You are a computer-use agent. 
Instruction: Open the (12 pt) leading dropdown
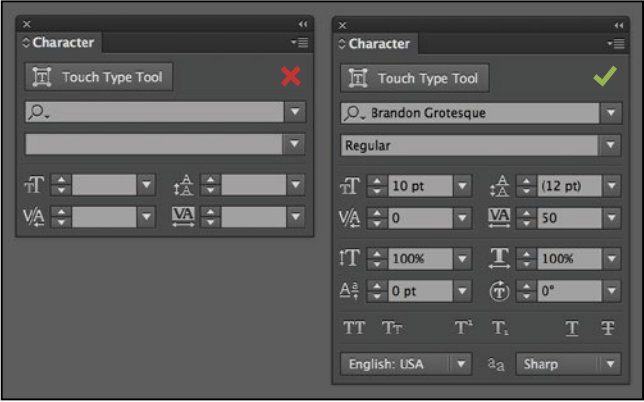[x=612, y=186]
